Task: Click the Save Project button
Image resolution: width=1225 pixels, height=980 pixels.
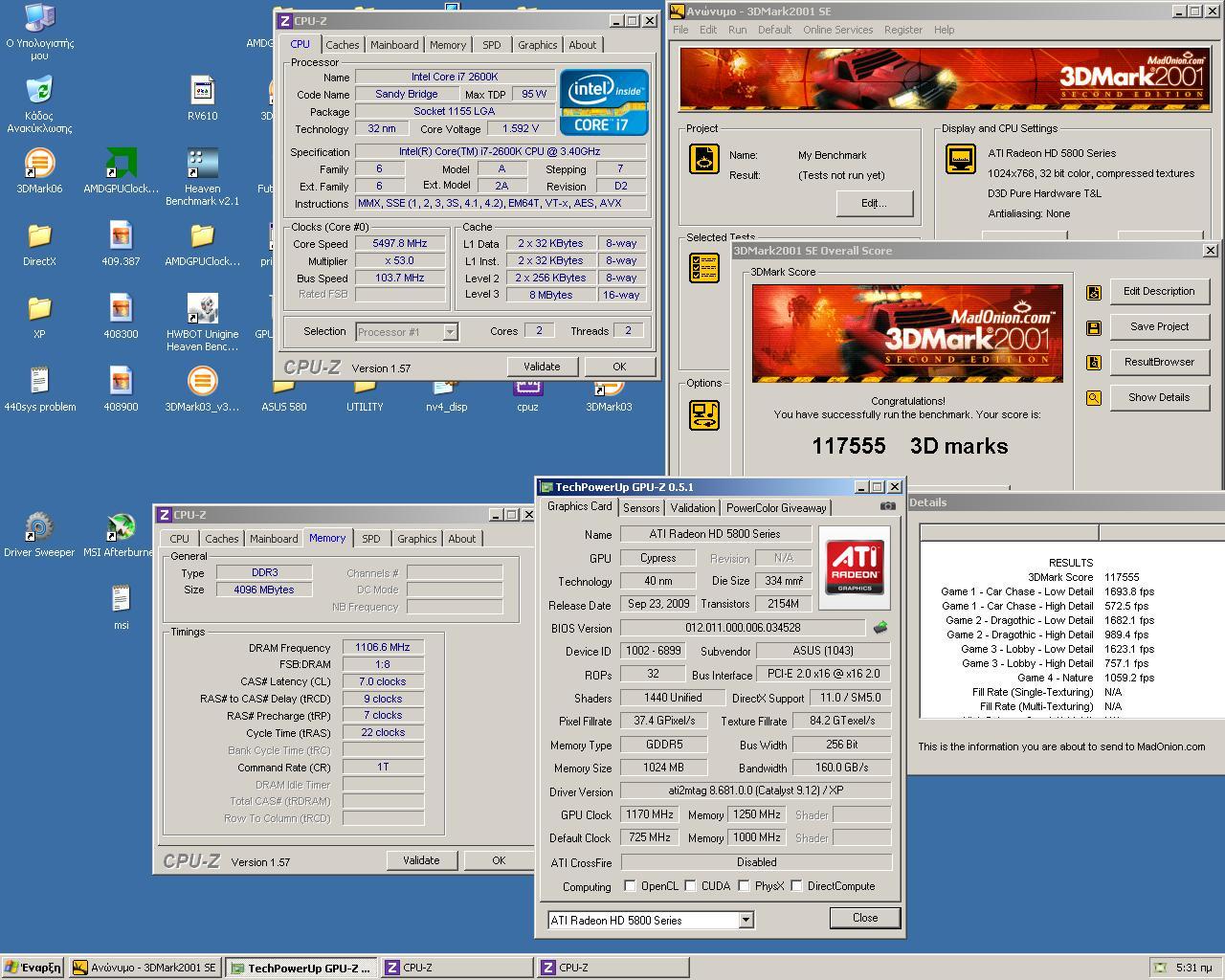Action: (x=1159, y=326)
